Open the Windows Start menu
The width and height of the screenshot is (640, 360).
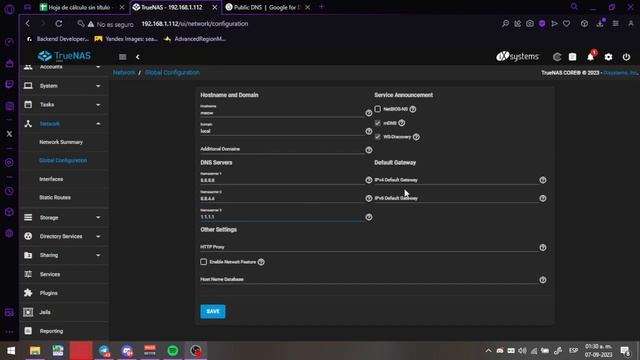[x=11, y=351]
